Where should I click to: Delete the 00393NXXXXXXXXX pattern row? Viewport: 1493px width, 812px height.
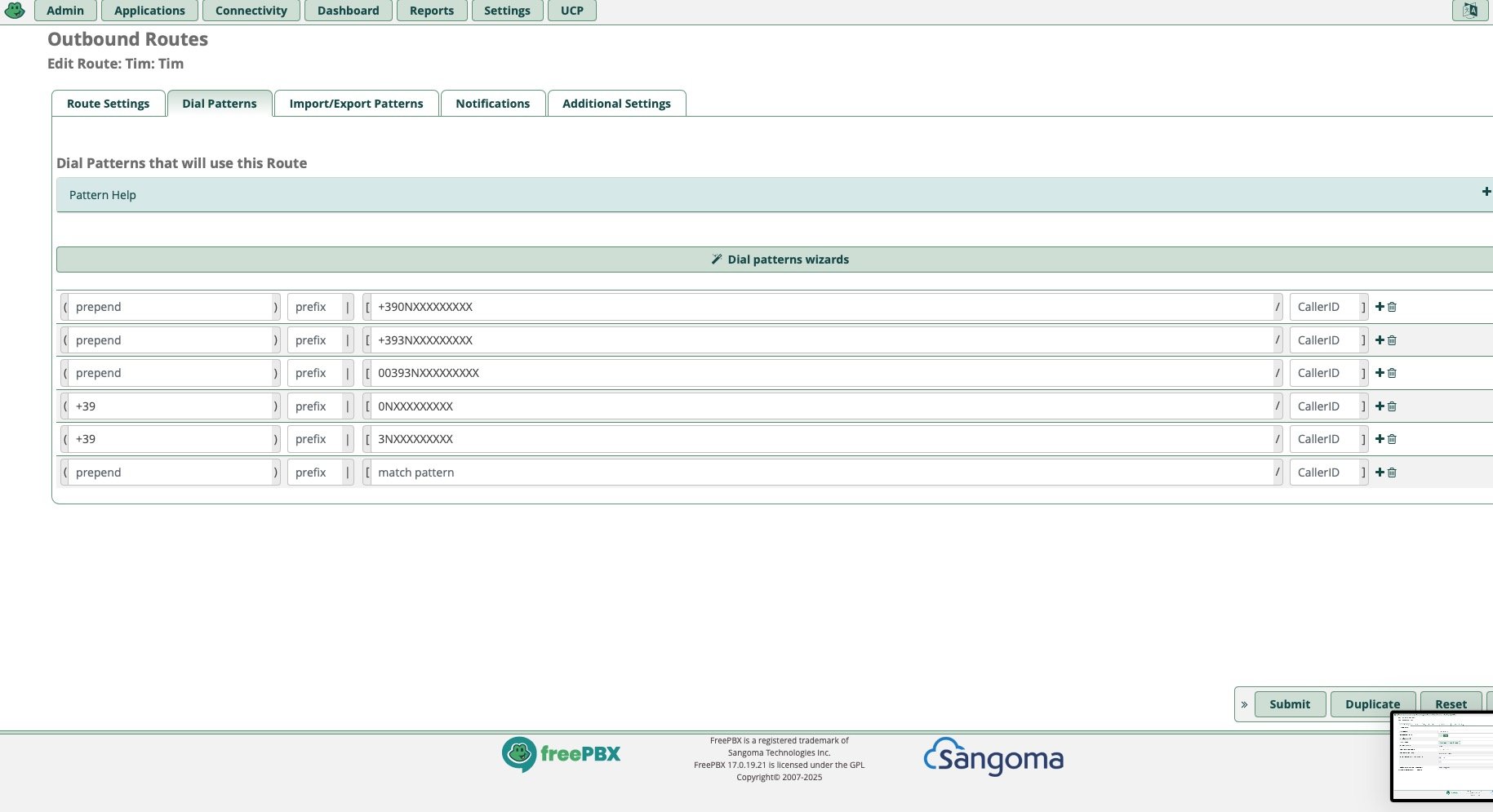(x=1392, y=373)
